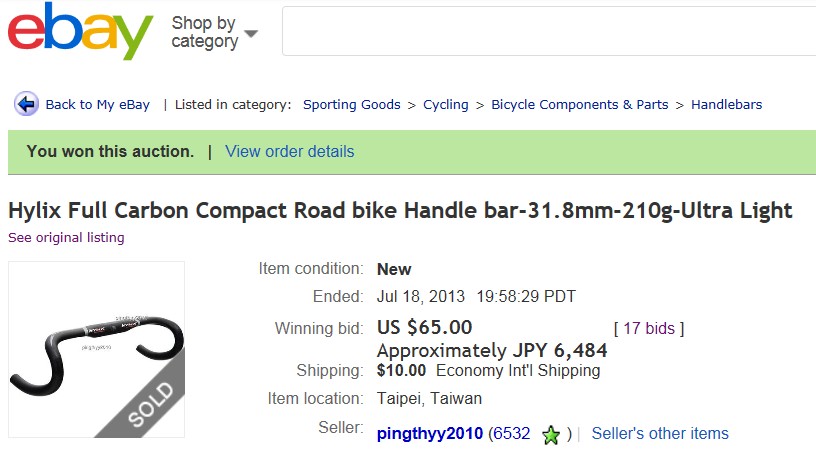This screenshot has height=454, width=816.
Task: Open the sold handlebar product thumbnail
Action: click(96, 349)
